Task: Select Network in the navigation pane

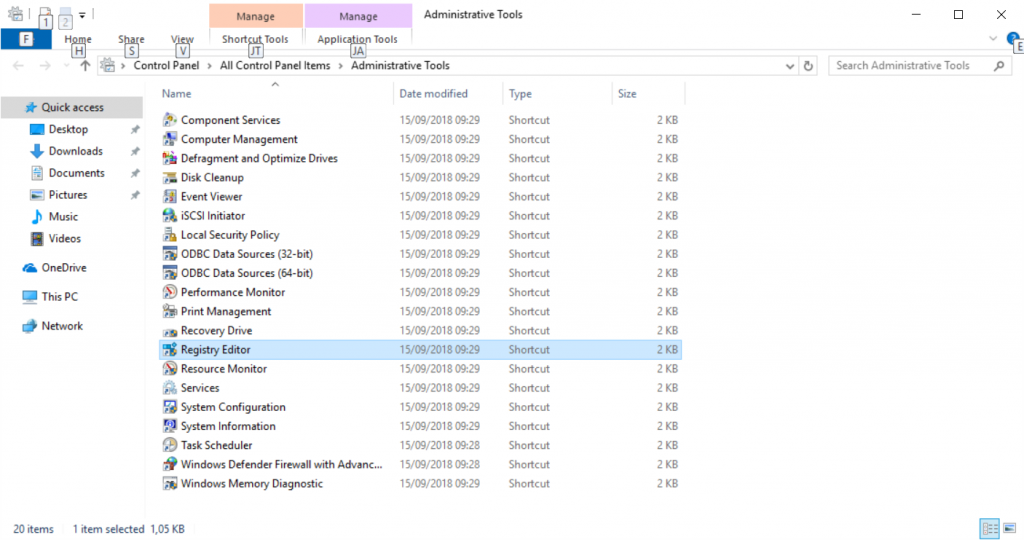Action: click(x=62, y=326)
